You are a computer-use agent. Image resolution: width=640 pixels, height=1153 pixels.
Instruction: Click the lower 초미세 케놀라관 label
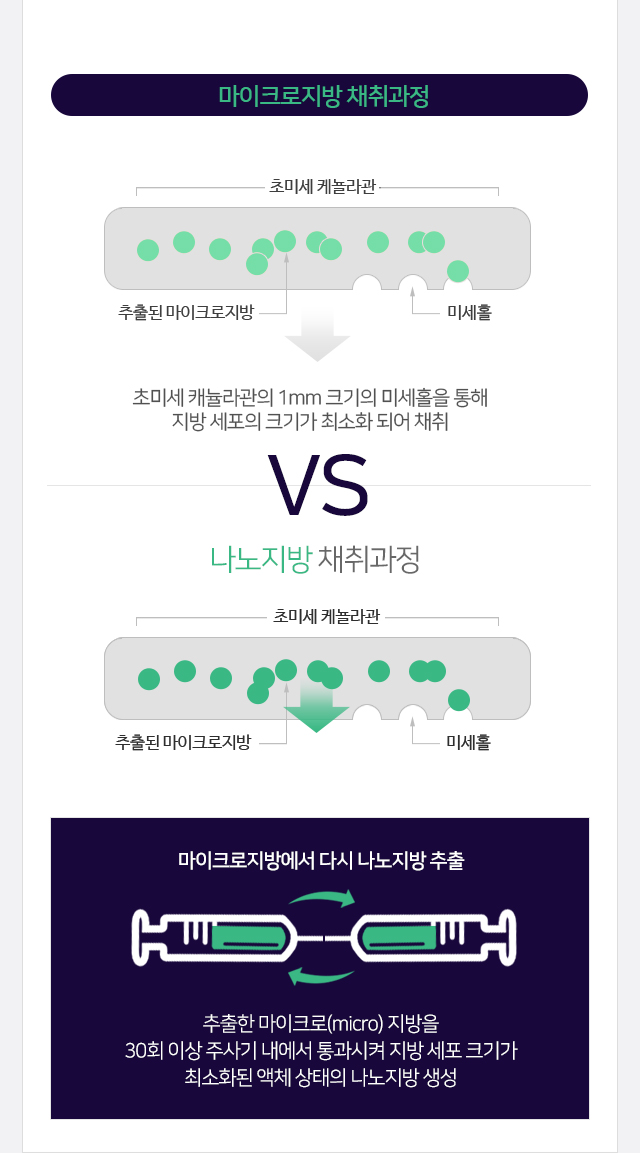click(326, 616)
